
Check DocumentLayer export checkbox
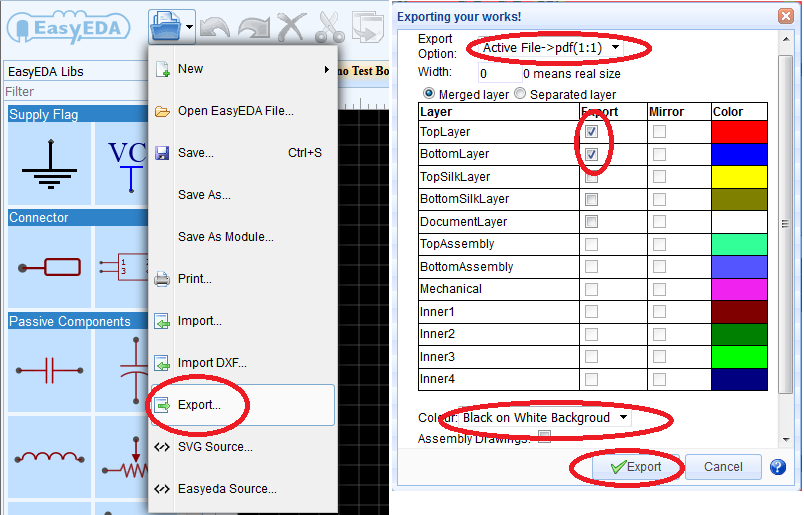(591, 222)
